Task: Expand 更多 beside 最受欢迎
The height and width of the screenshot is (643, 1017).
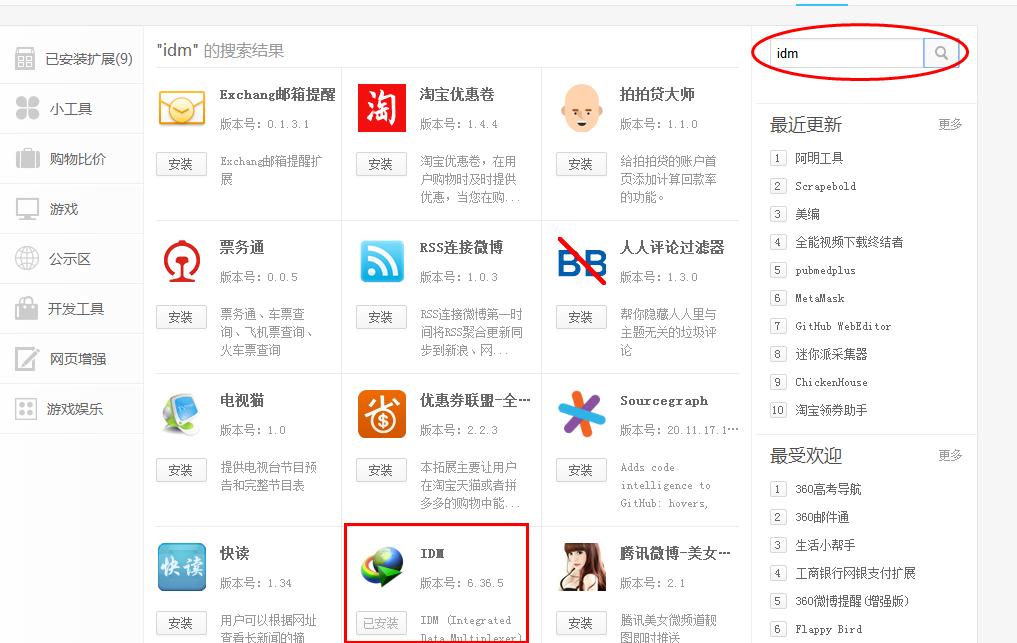Action: [950, 456]
